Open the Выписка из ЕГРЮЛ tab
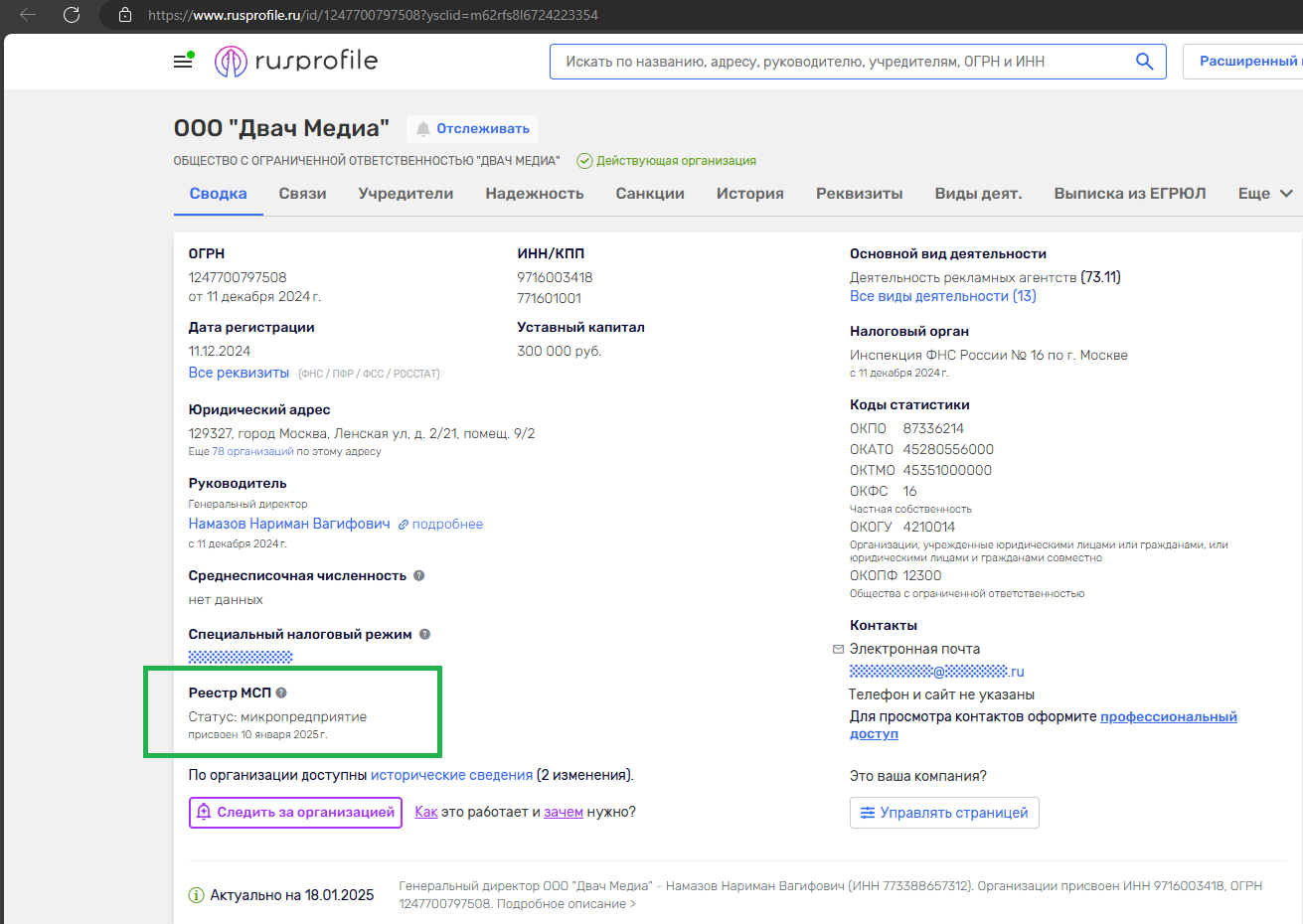The width and height of the screenshot is (1303, 924). pyautogui.click(x=1130, y=194)
